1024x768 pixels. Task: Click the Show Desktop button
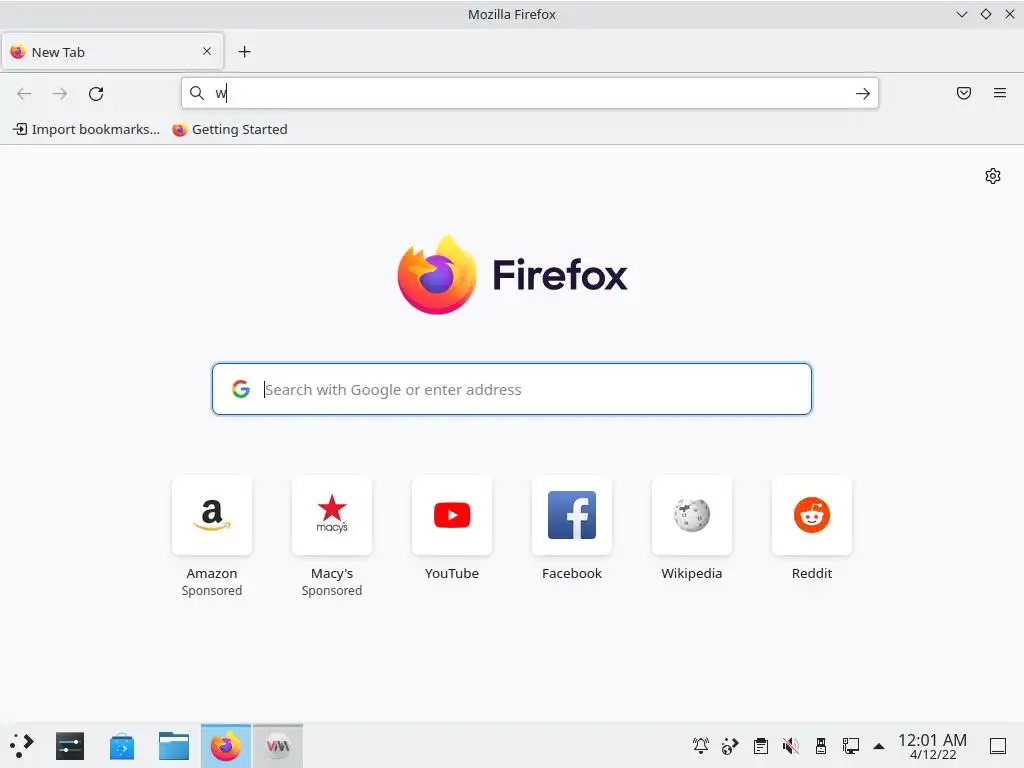pyautogui.click(x=998, y=746)
